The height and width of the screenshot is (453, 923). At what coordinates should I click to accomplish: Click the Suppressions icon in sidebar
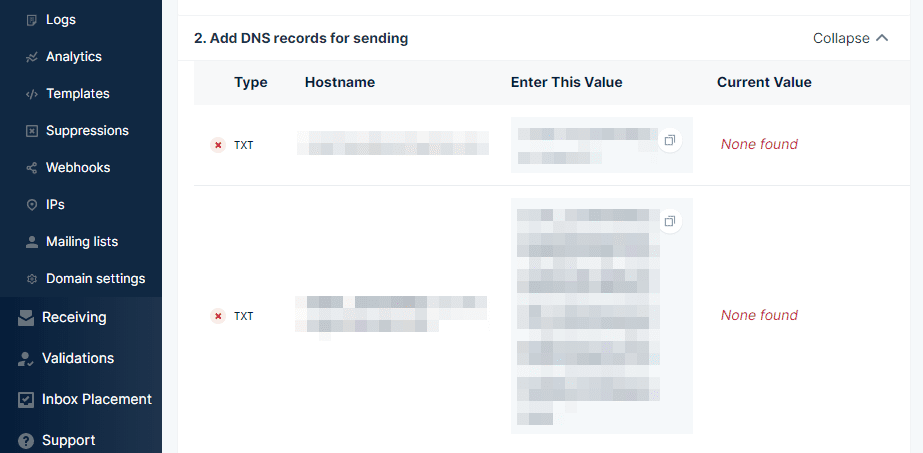coord(32,131)
